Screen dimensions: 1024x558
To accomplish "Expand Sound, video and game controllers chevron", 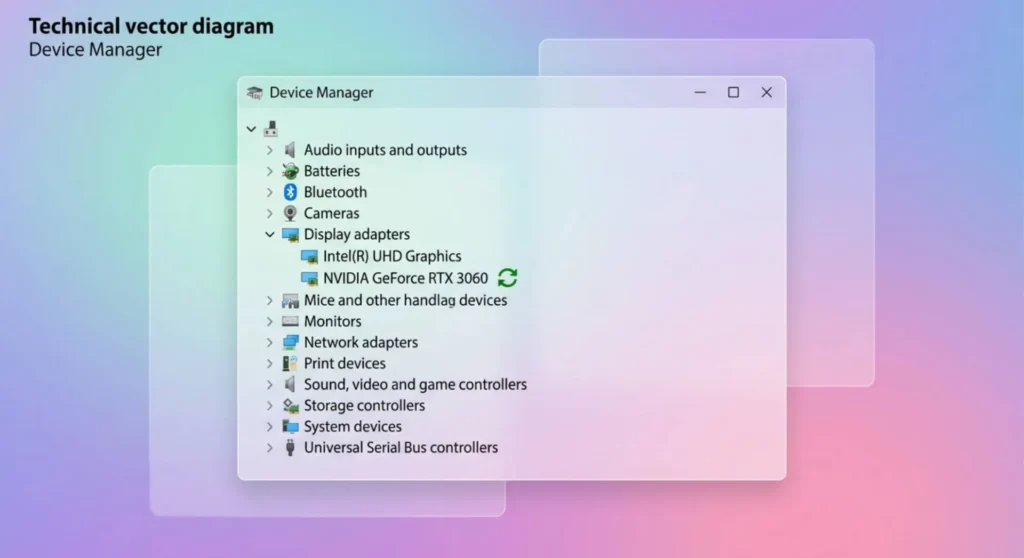I will 270,385.
